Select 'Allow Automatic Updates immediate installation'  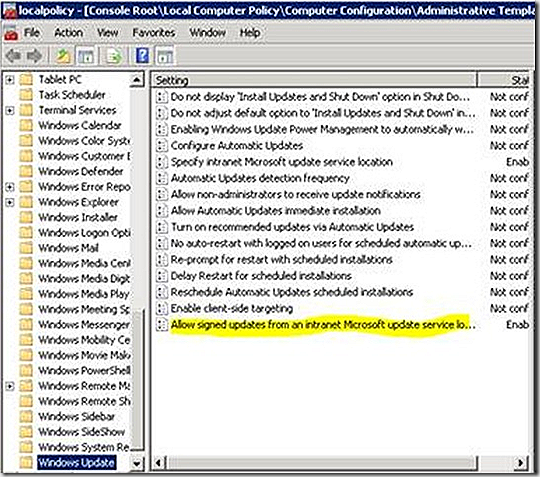276,210
